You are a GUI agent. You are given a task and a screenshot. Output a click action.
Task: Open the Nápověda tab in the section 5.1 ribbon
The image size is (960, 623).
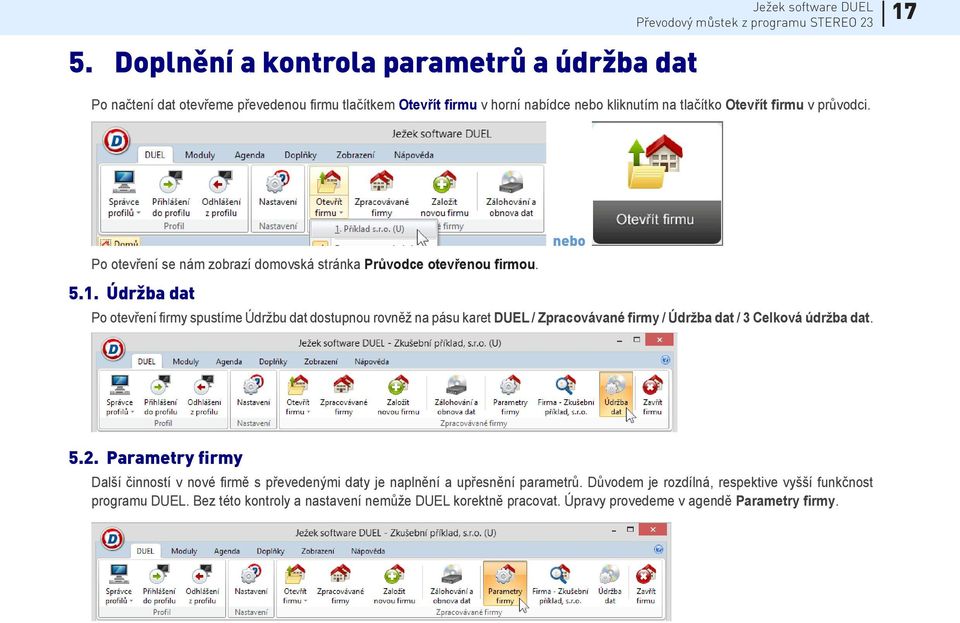coord(372,361)
